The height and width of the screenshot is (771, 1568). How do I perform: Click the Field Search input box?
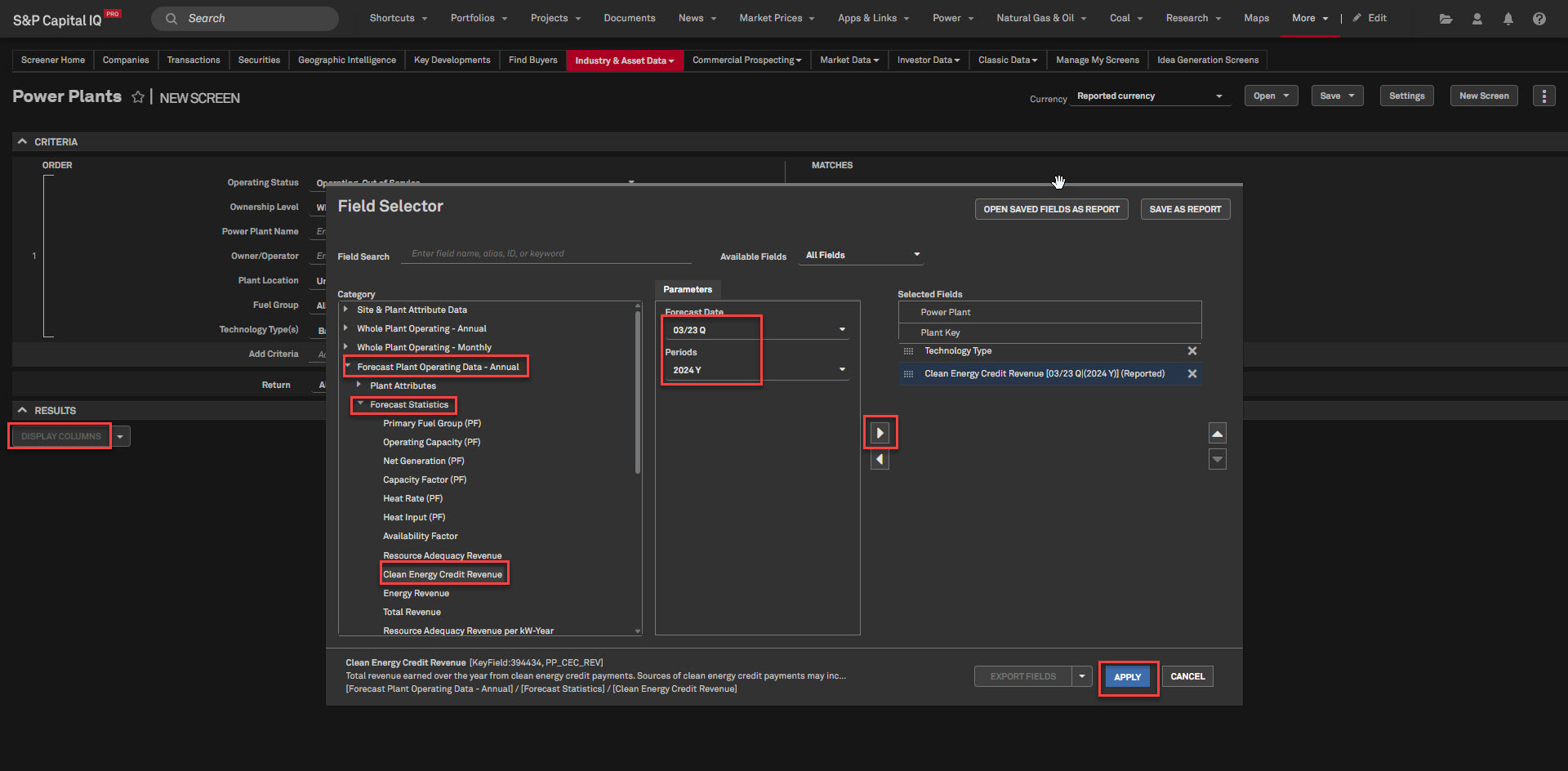(x=547, y=254)
